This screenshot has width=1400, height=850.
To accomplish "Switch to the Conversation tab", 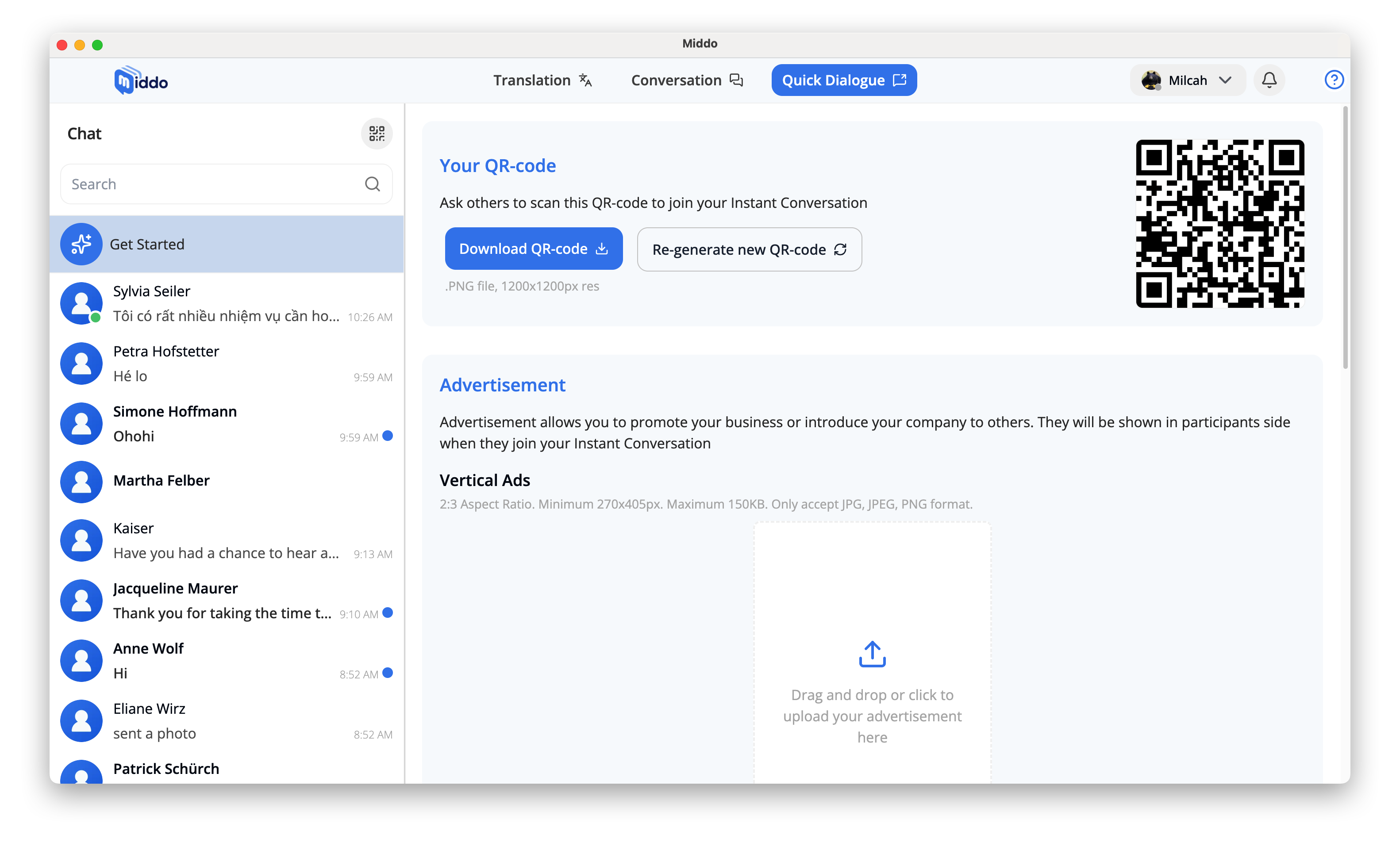I will tap(686, 80).
